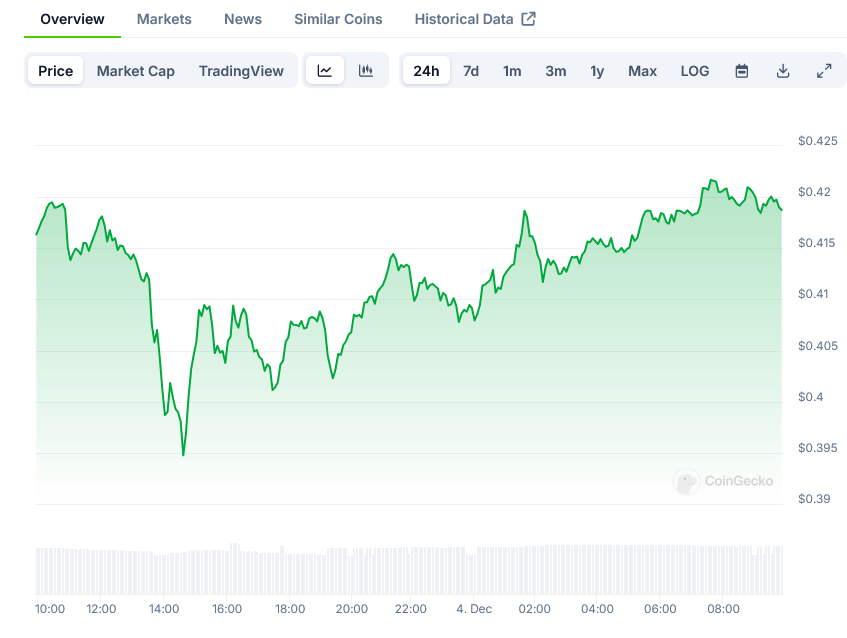Go to the Similar Coins tab
Image resolution: width=847 pixels, height=638 pixels.
click(x=338, y=19)
